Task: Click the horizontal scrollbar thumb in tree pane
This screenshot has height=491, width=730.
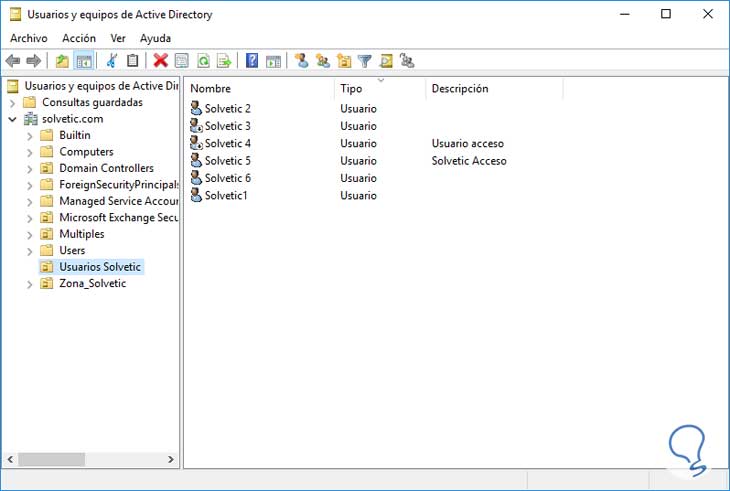Action: [x=52, y=459]
